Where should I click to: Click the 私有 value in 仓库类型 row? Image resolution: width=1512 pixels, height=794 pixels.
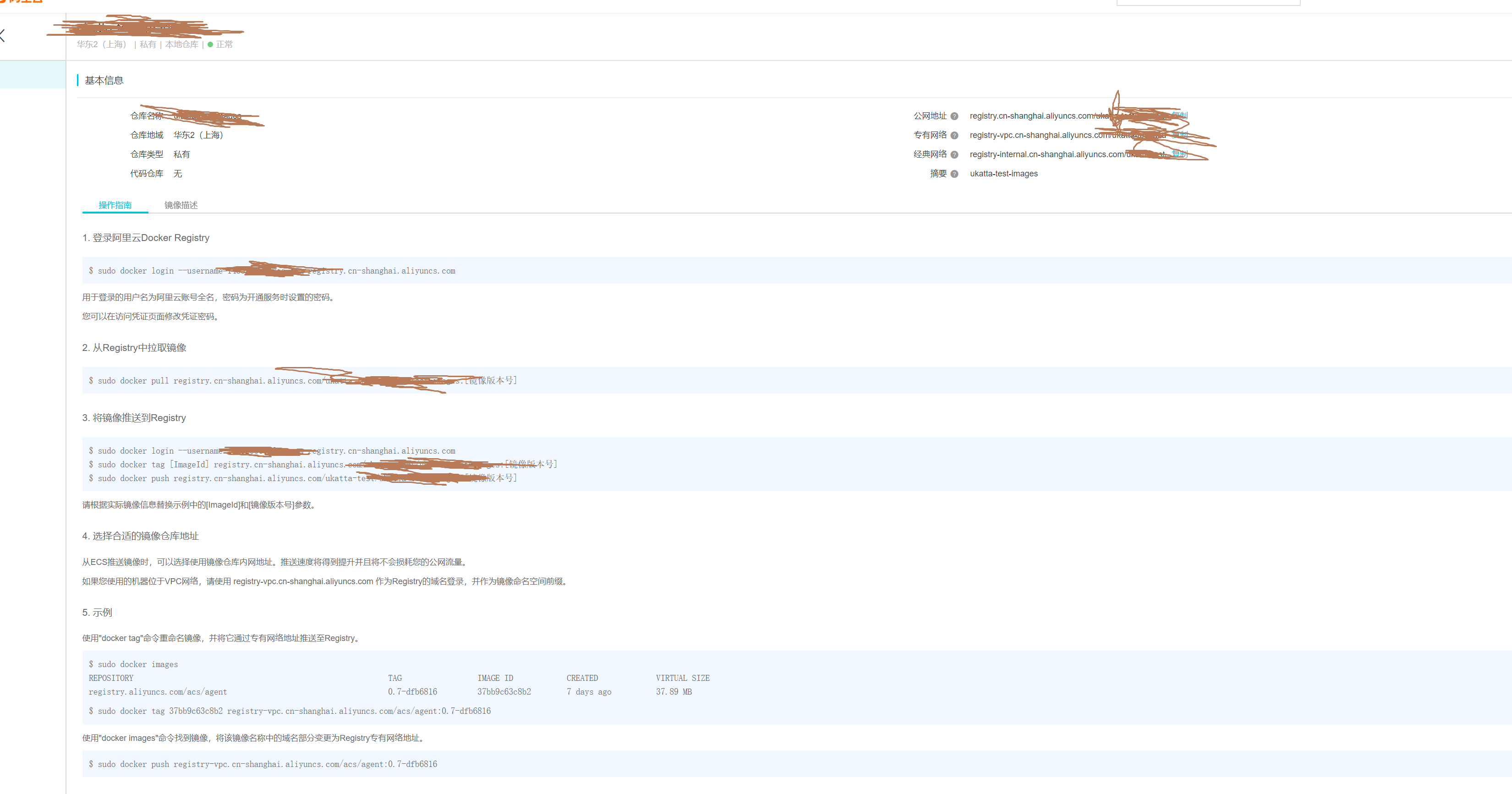point(181,154)
